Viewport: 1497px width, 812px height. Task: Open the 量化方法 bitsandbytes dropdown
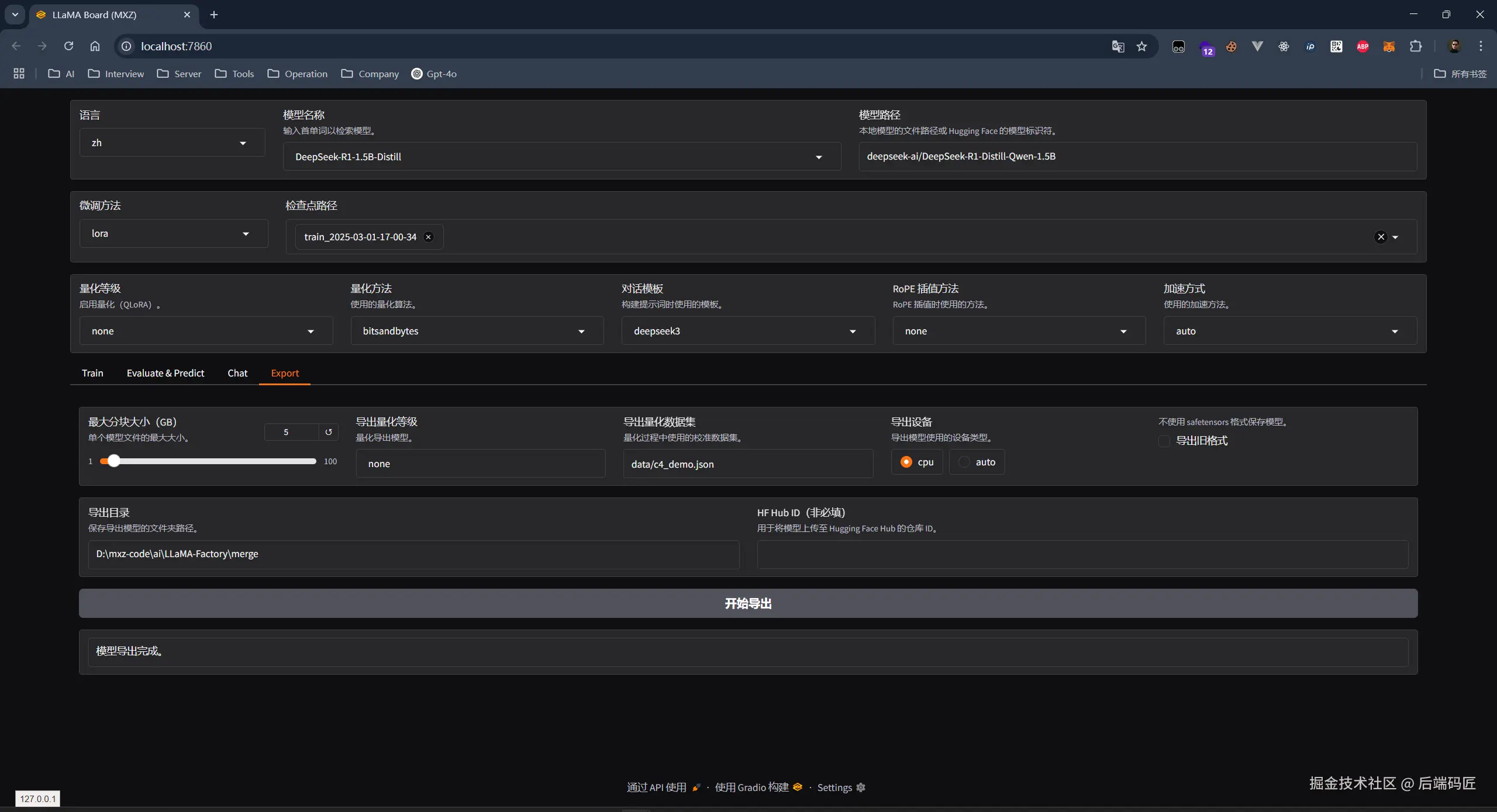tap(477, 331)
